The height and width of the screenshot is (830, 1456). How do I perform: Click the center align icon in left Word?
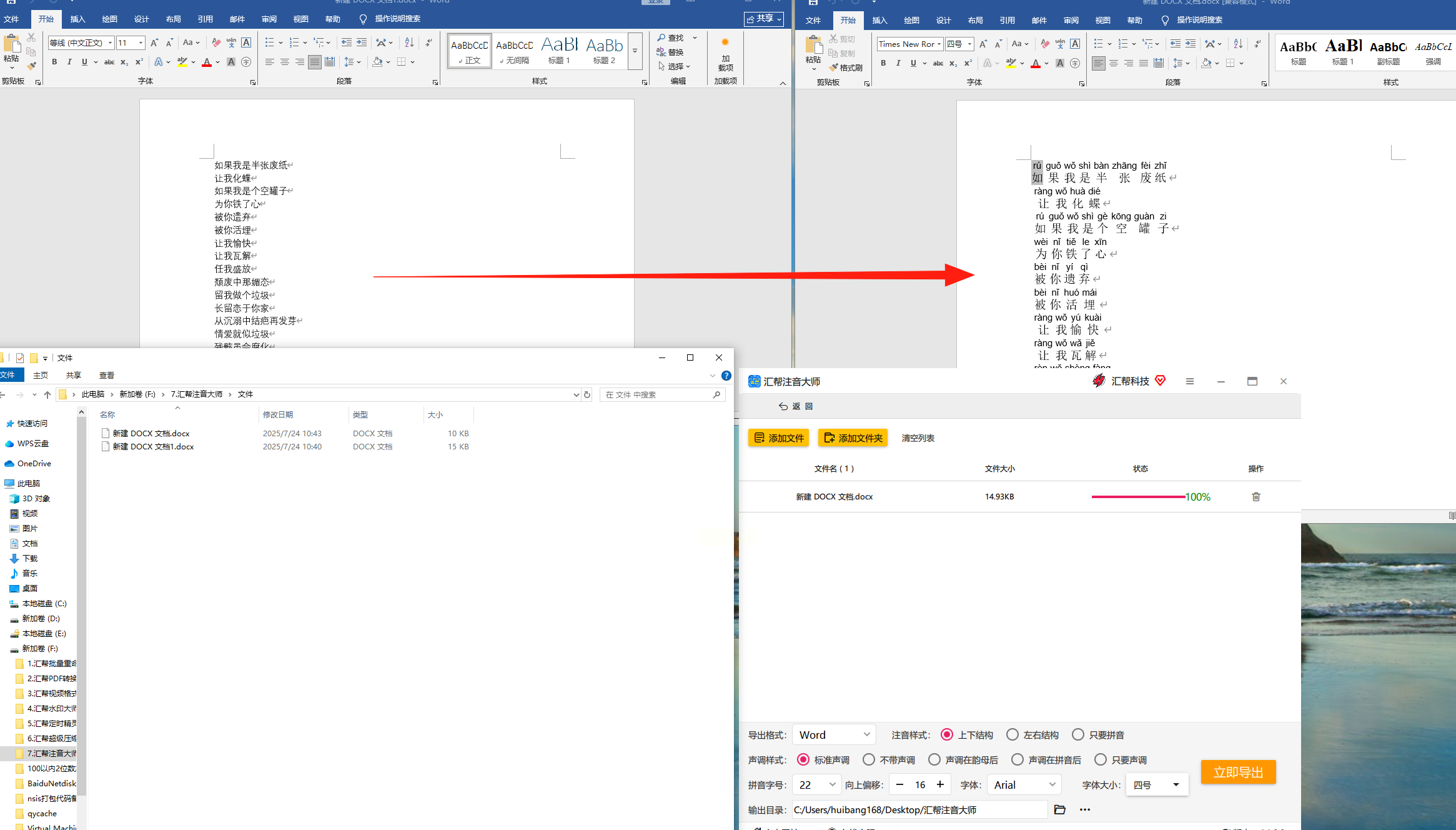coord(284,62)
